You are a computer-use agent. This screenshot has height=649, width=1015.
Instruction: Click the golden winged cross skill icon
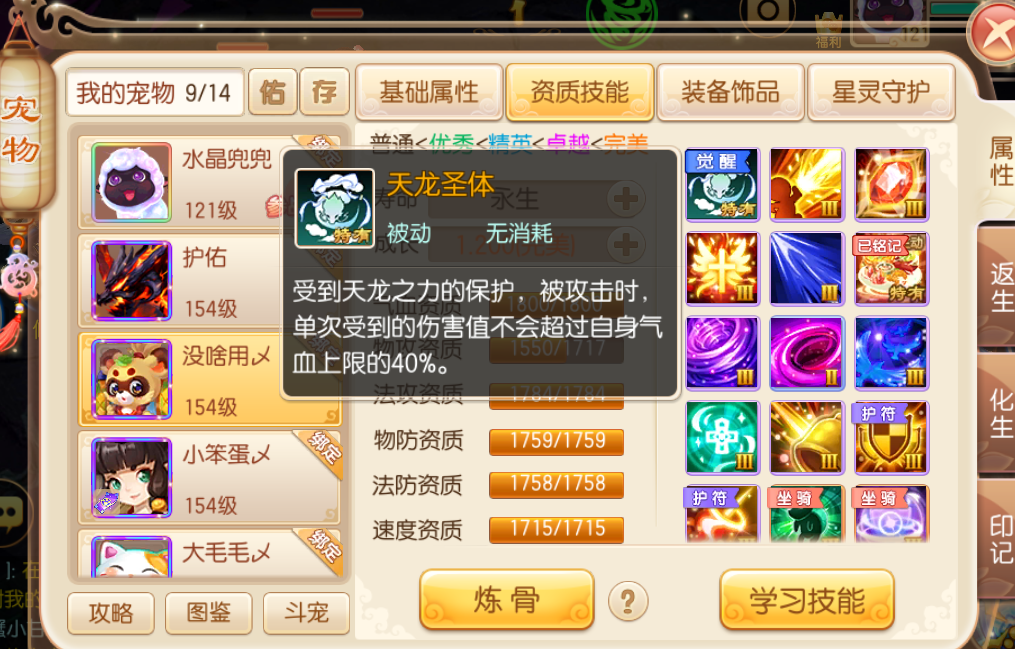click(721, 269)
